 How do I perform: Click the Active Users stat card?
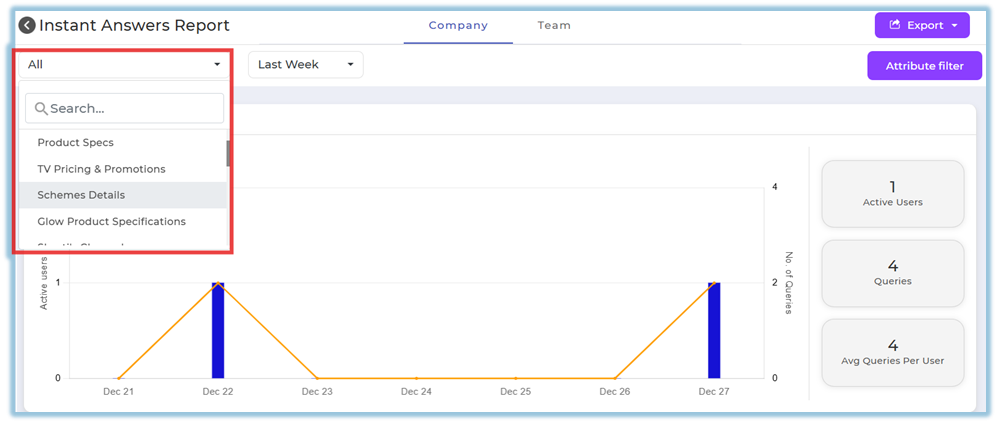point(892,194)
